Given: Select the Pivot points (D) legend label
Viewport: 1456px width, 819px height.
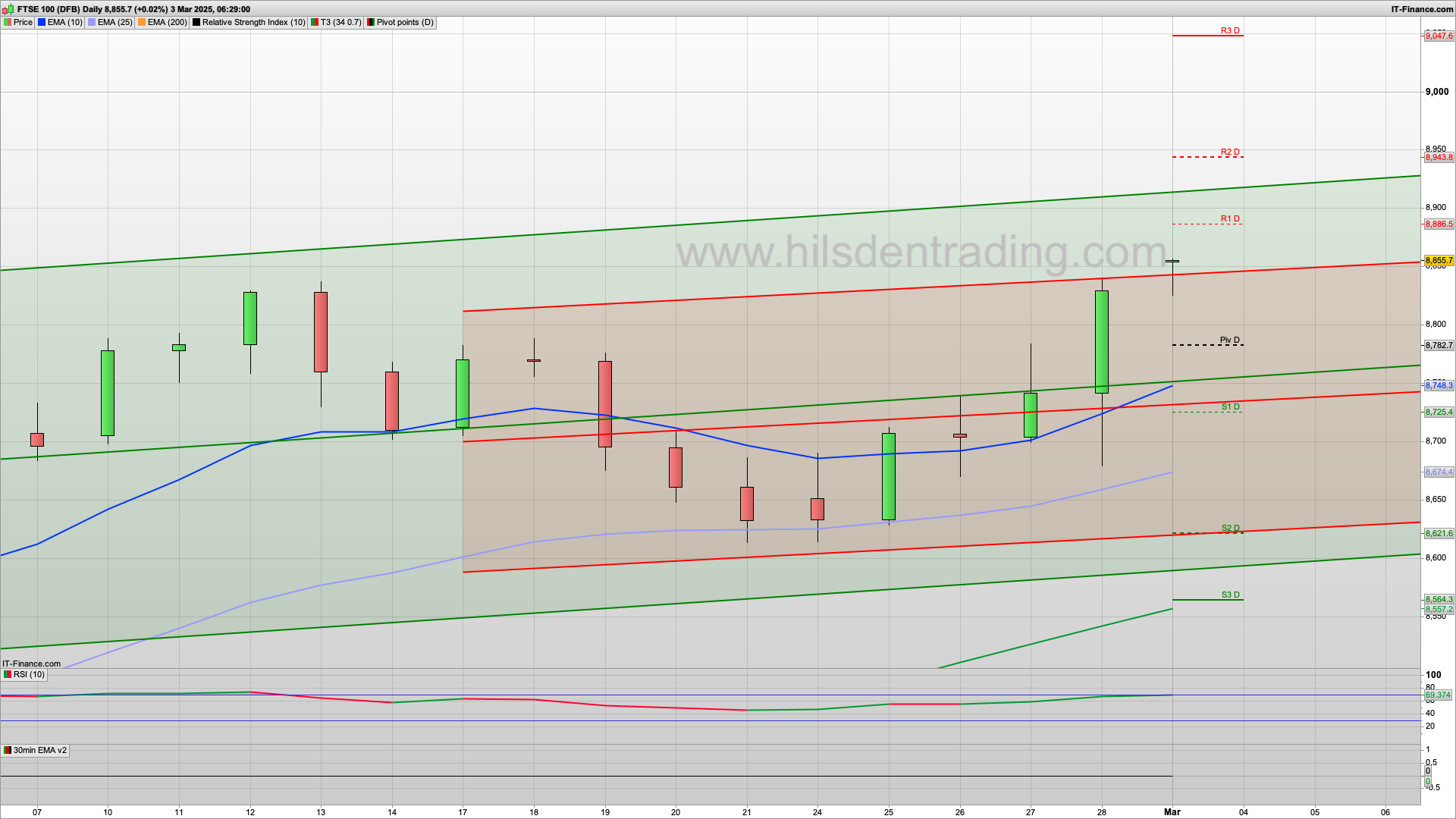Looking at the screenshot, I should 405,23.
